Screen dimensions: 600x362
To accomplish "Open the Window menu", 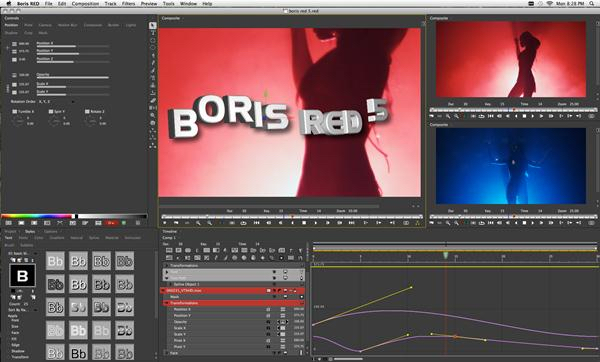I will (x=188, y=3).
